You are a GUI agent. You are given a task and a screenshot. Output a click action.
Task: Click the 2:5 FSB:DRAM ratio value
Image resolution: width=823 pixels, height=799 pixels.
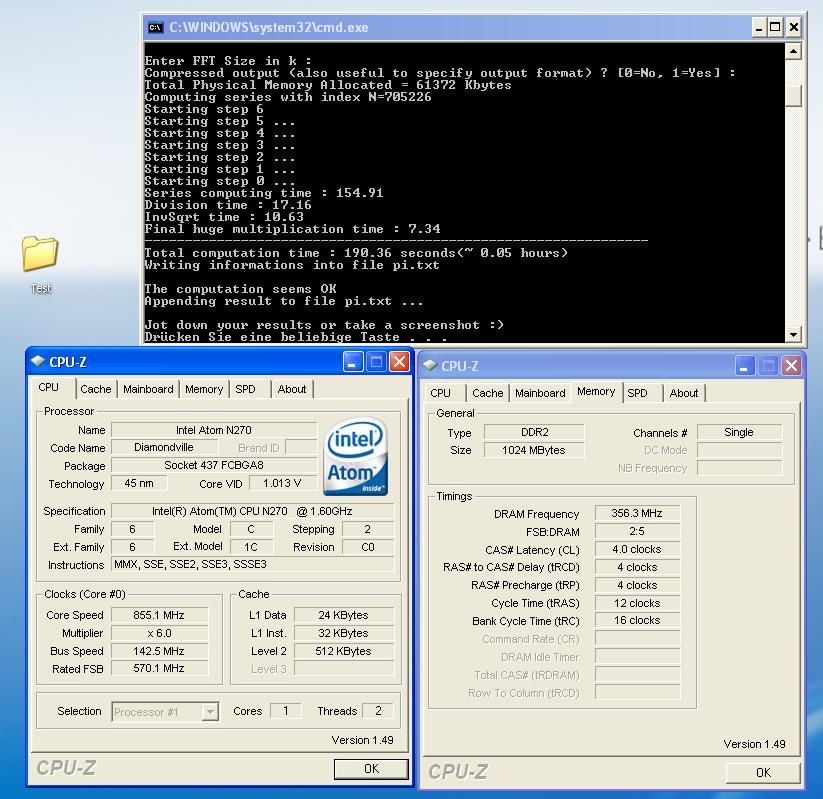[x=637, y=531]
